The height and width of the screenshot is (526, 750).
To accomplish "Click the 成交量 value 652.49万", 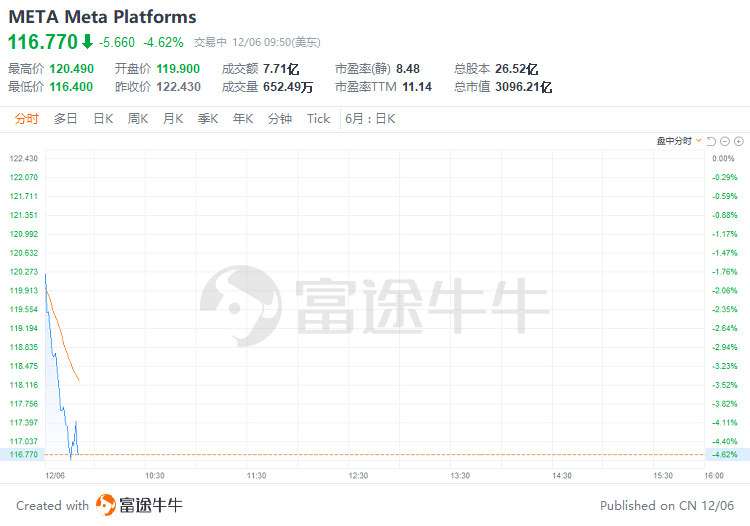I will 288,87.
